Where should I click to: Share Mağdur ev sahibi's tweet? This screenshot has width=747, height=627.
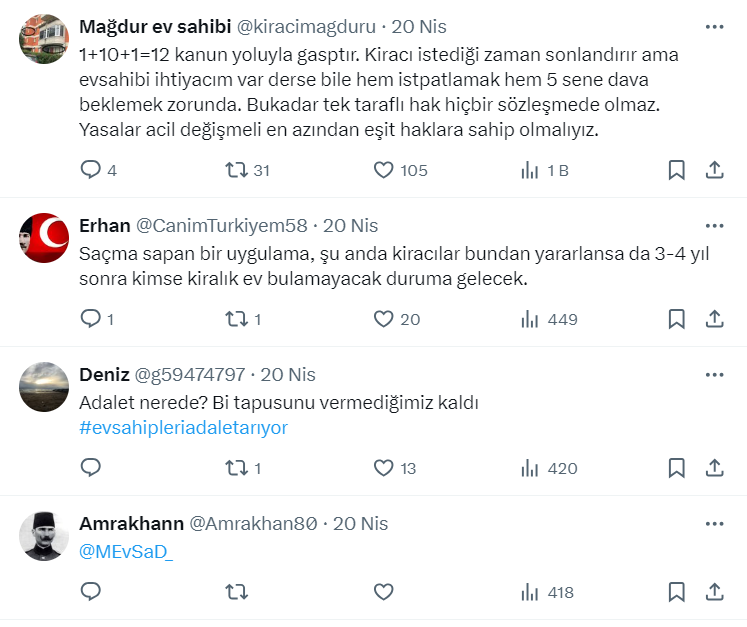coord(715,170)
